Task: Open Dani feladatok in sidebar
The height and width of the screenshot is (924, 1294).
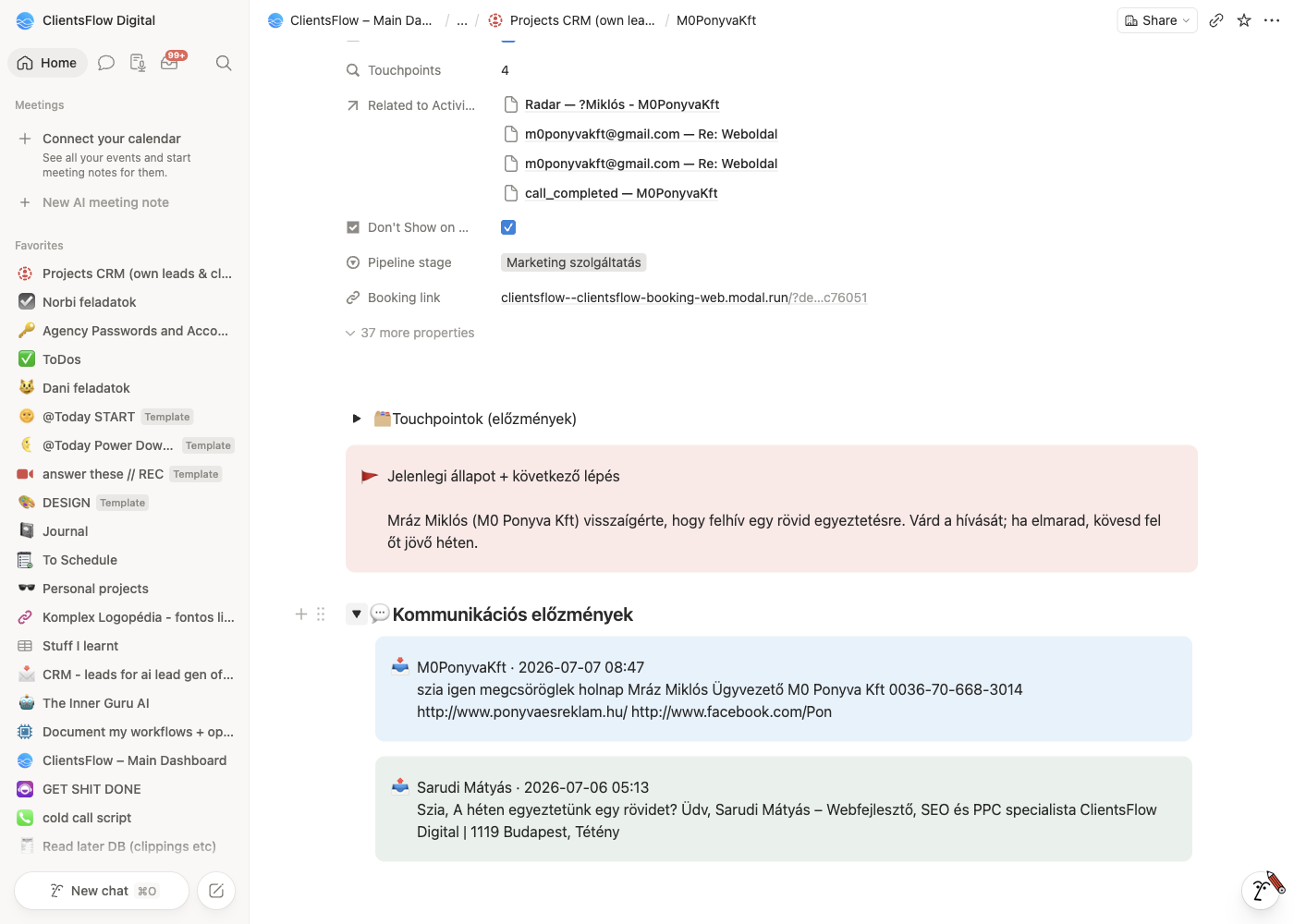Action: coord(125,388)
